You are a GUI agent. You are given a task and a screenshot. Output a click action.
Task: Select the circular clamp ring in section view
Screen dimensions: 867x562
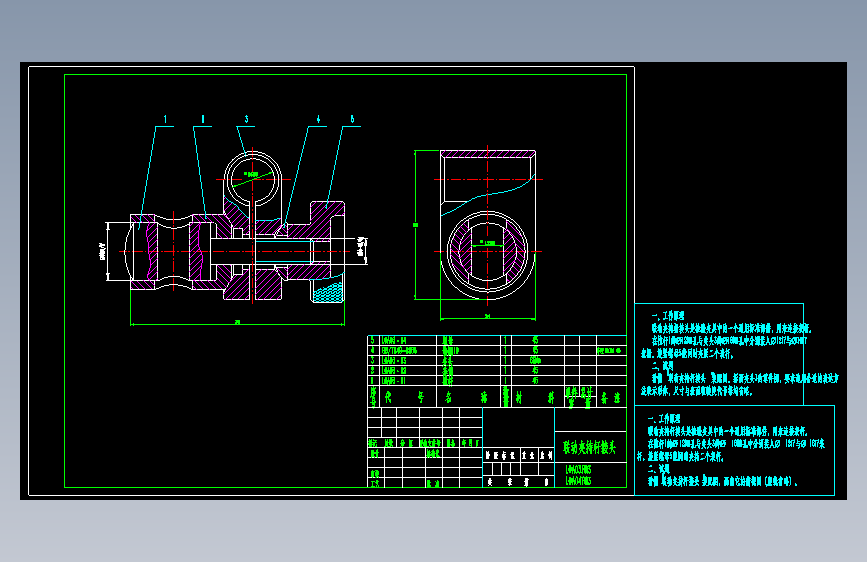(253, 179)
